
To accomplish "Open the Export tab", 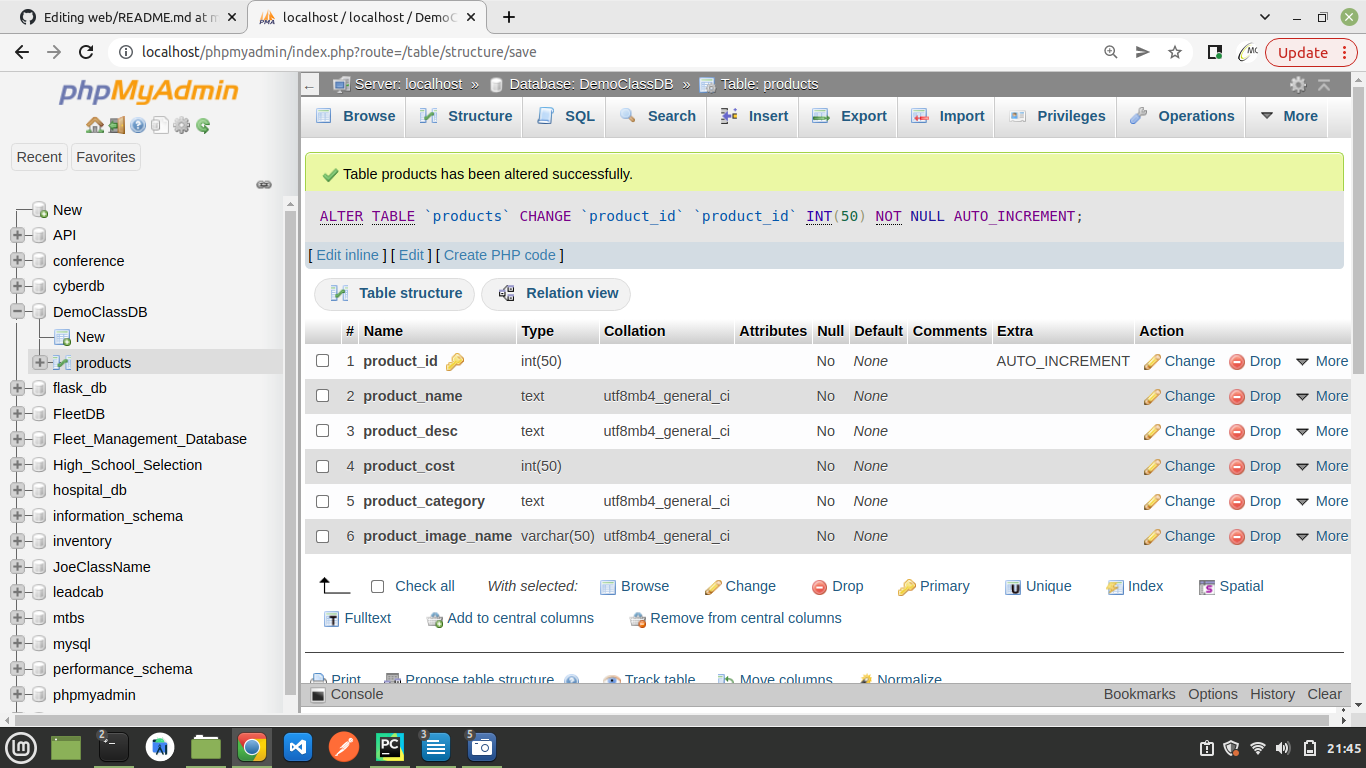I will (850, 116).
